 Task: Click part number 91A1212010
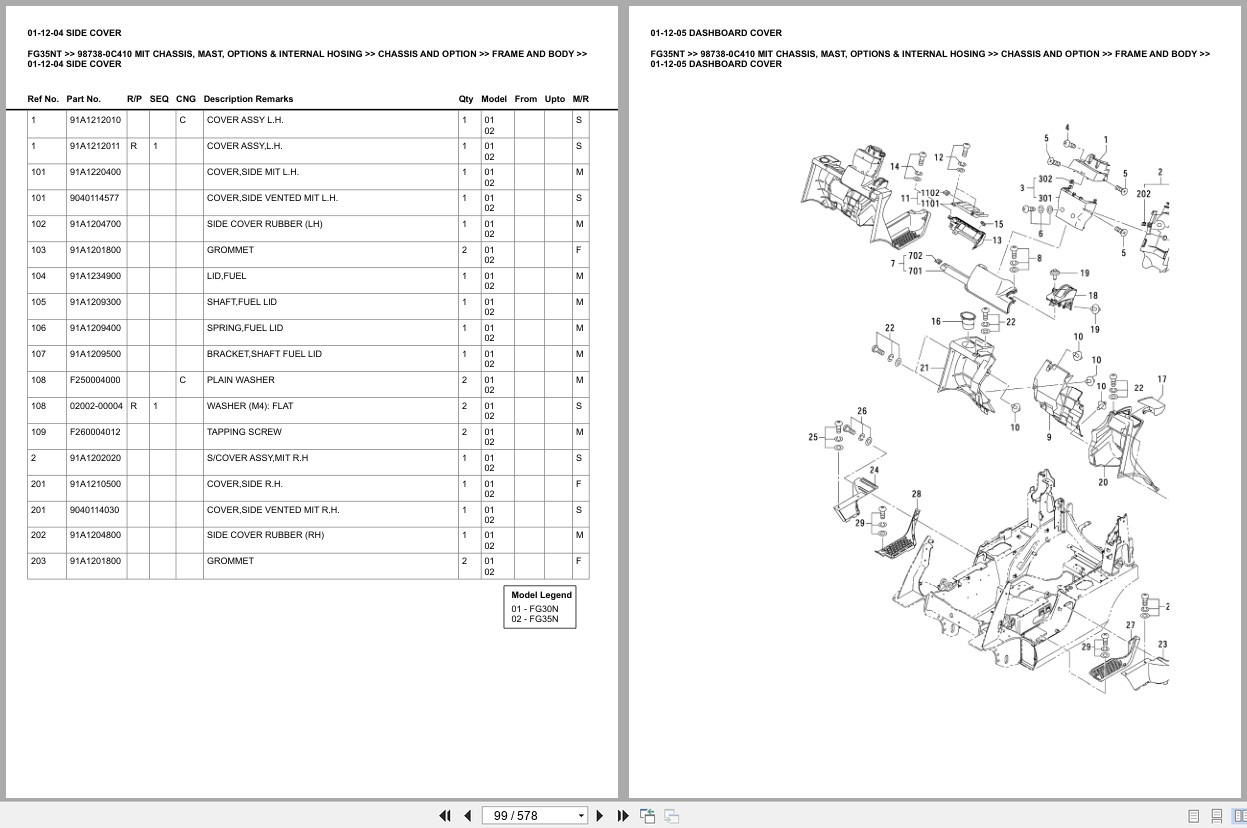coord(95,120)
